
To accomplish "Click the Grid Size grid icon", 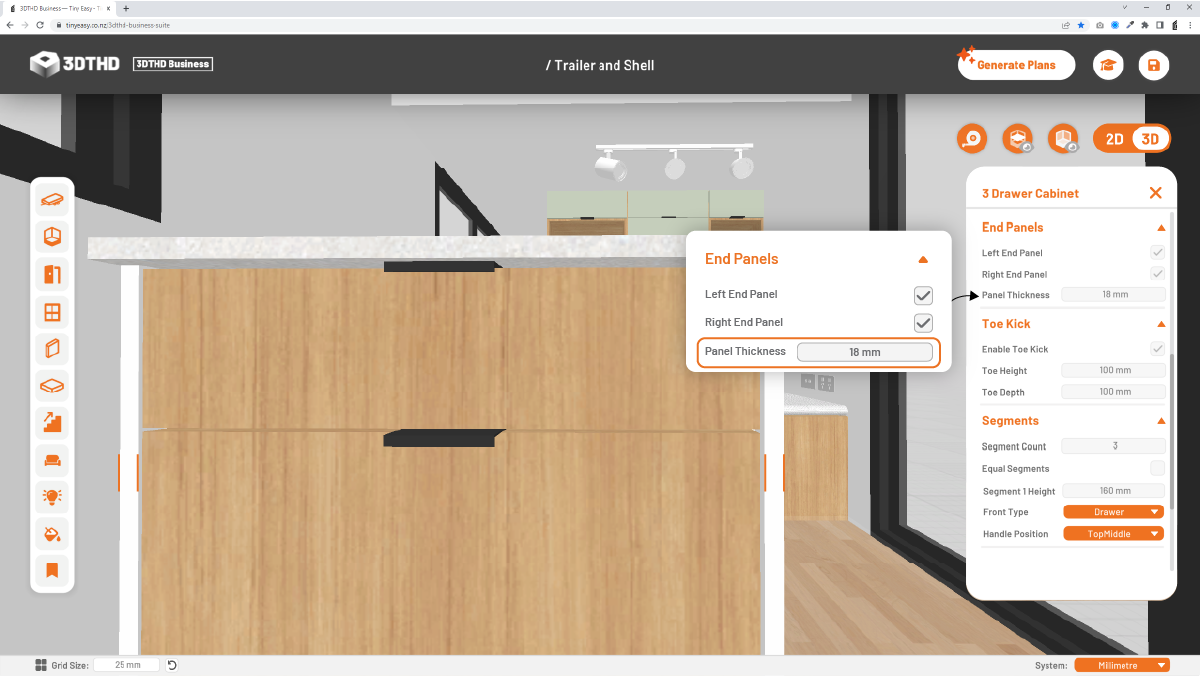I will (x=41, y=665).
